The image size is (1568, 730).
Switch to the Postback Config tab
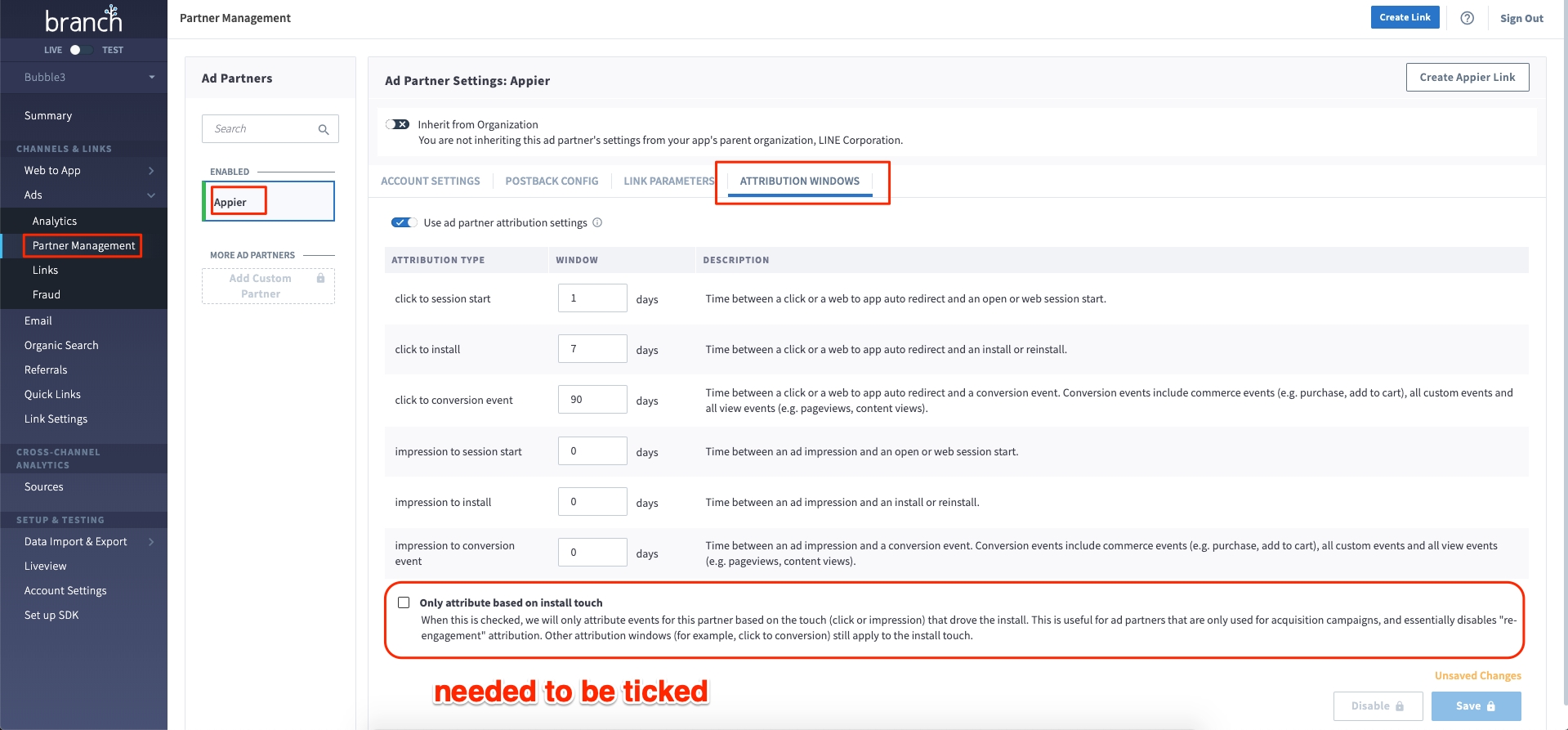(552, 181)
